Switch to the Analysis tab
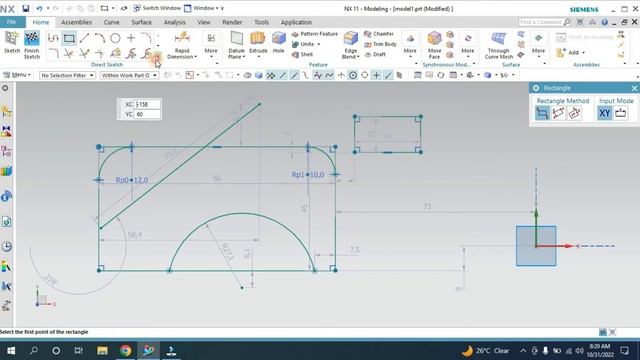 [174, 22]
